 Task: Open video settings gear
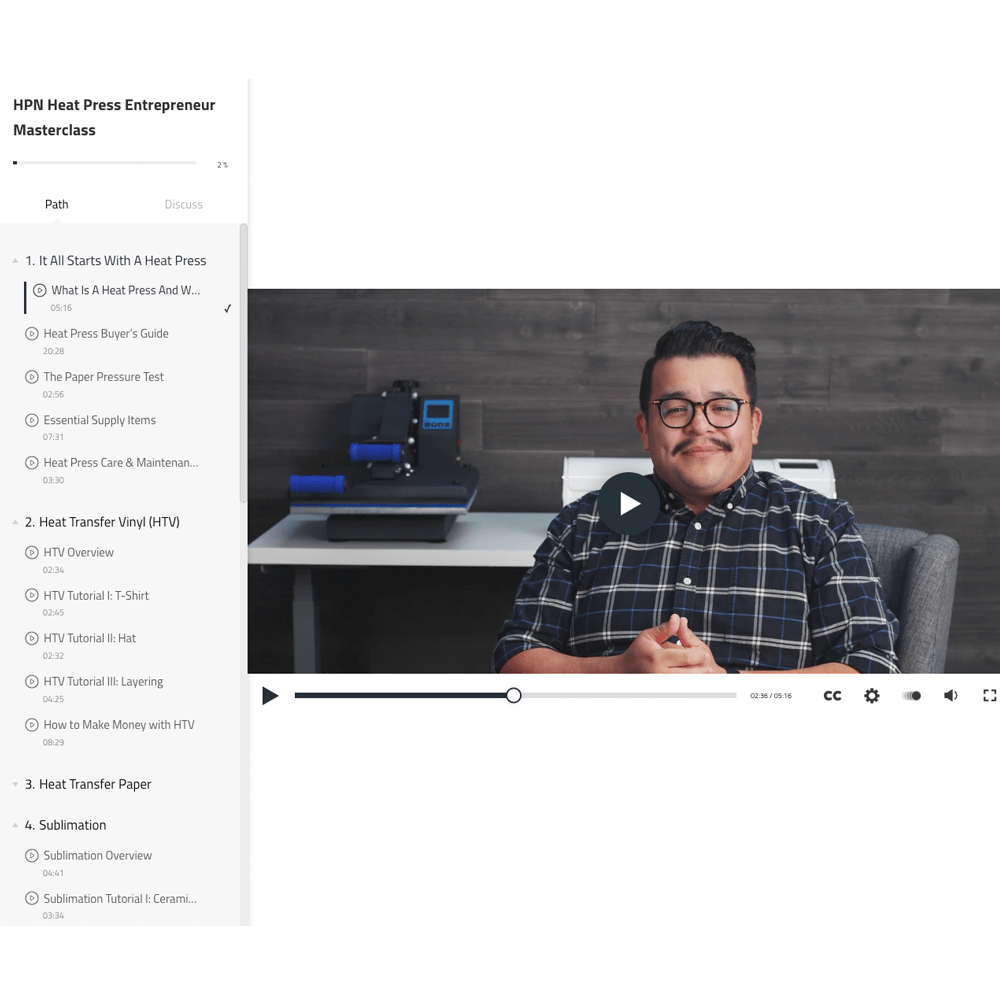(x=872, y=696)
